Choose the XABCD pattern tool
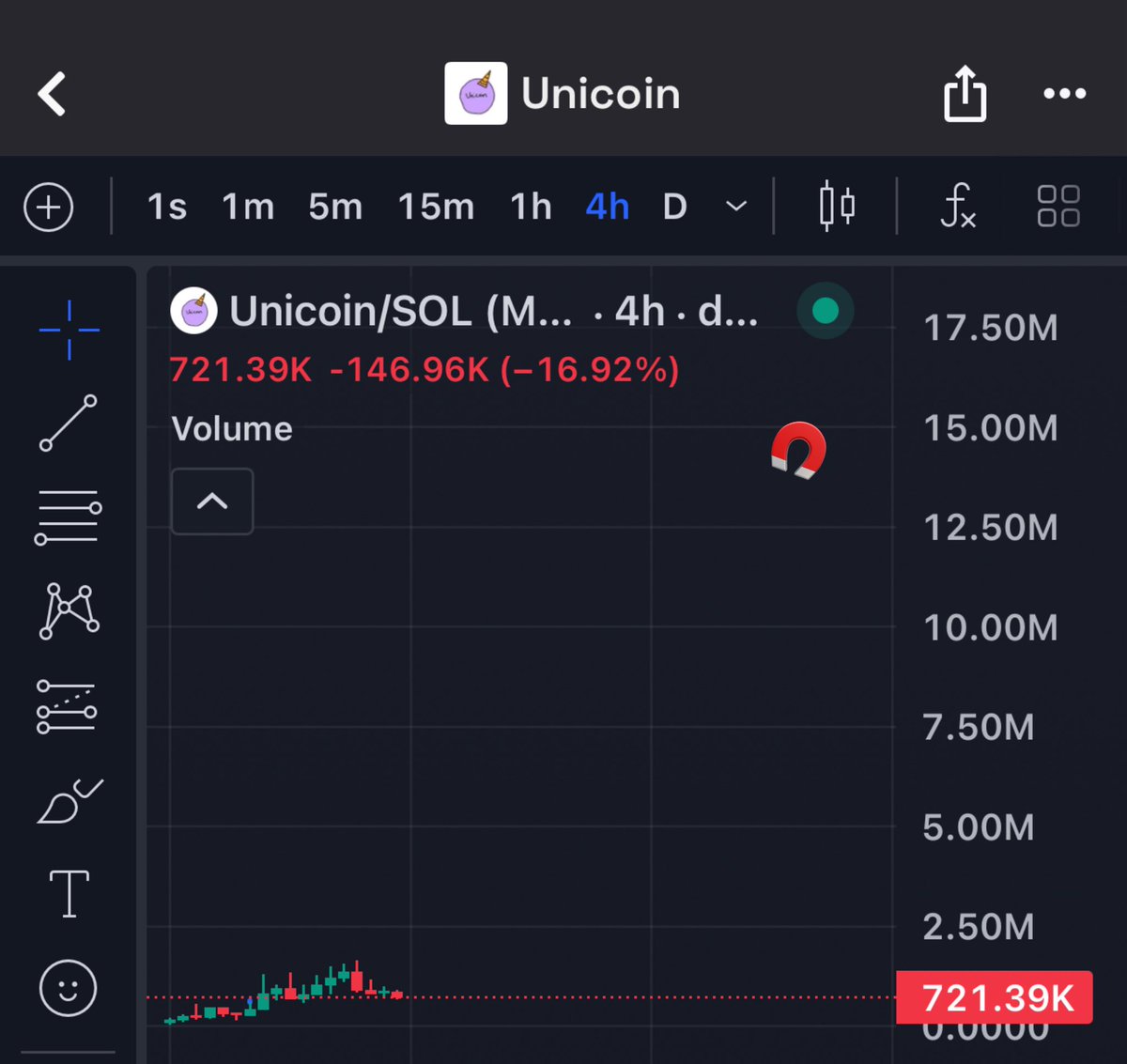The image size is (1127, 1064). click(69, 611)
